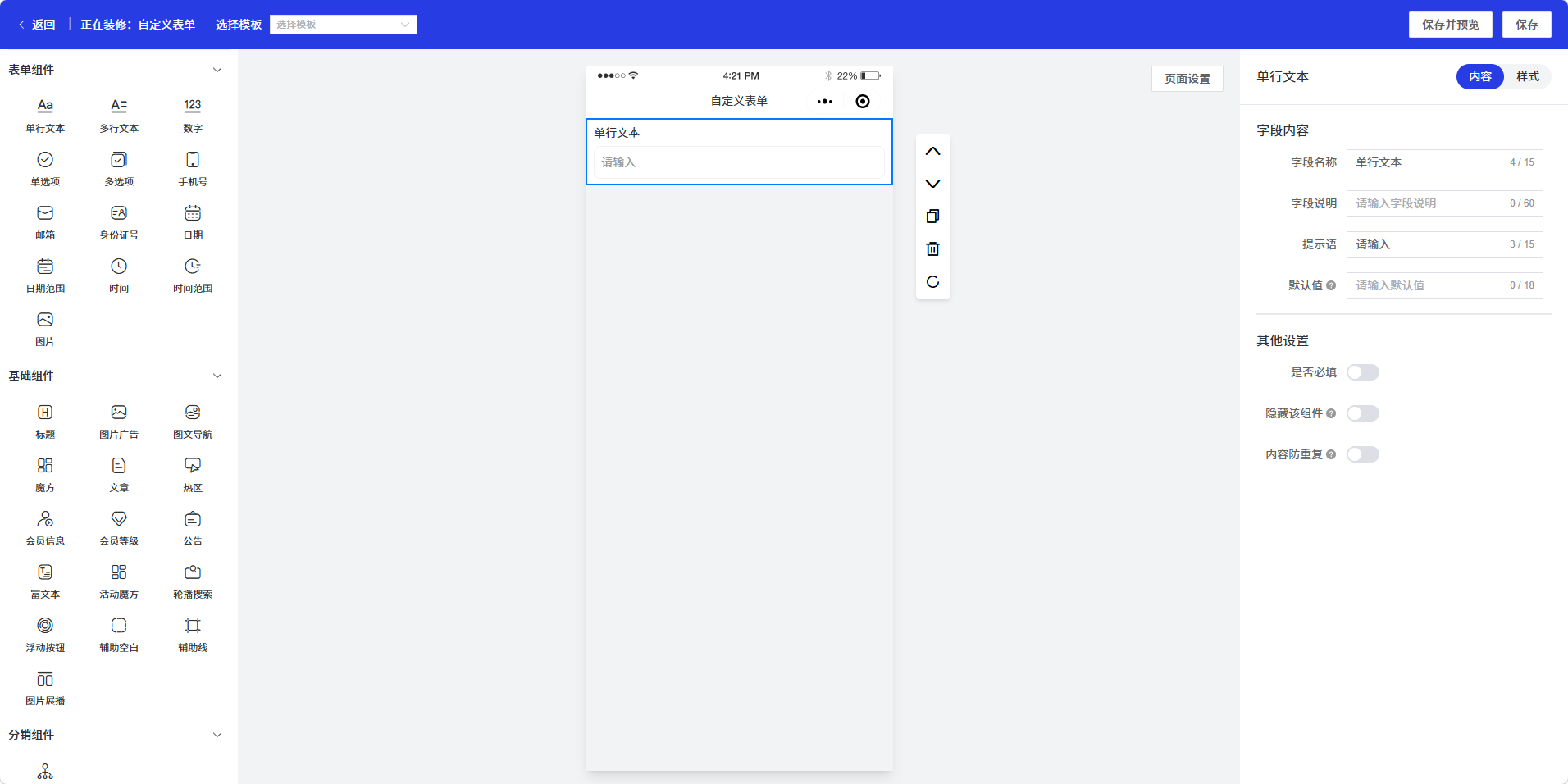Screen dimensions: 1568x784
Task: Add the 多行文本 multi-line text component
Action: tap(119, 115)
